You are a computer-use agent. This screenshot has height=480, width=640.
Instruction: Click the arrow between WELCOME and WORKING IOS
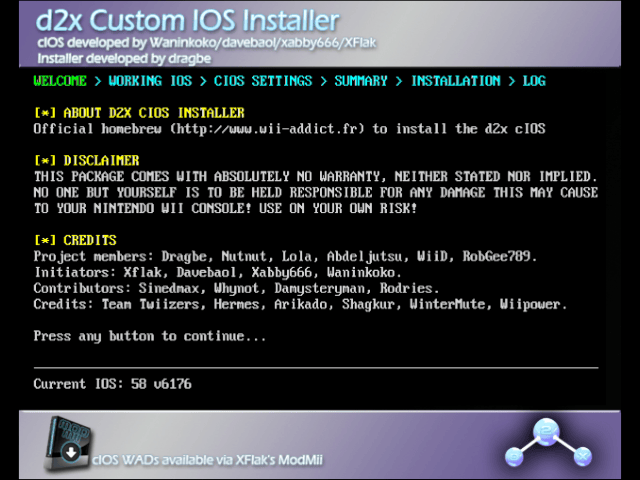coord(98,81)
